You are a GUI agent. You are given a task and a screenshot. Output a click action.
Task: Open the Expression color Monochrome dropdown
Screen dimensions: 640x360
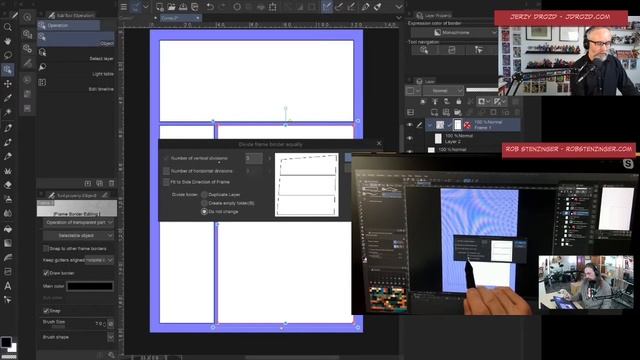pyautogui.click(x=454, y=32)
